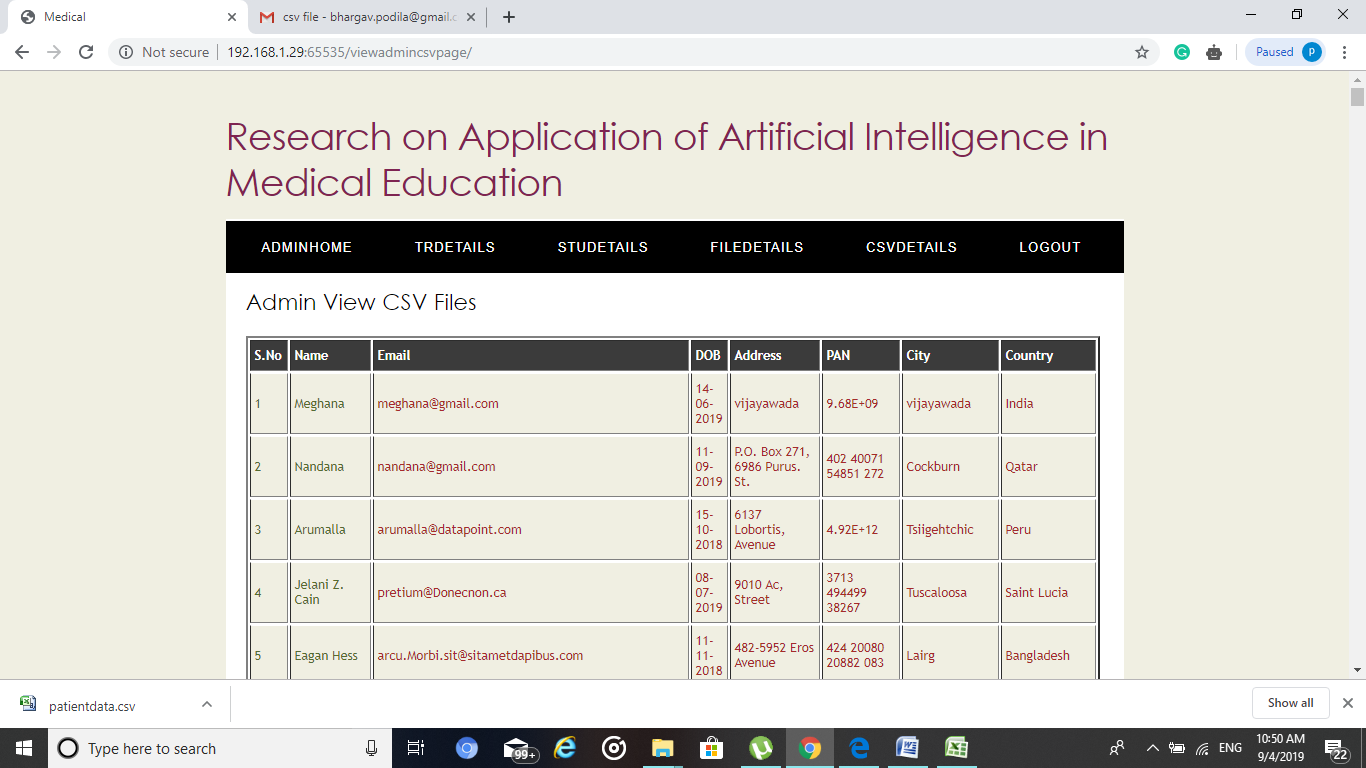Open the Windows Start menu
The height and width of the screenshot is (768, 1366).
click(x=24, y=748)
